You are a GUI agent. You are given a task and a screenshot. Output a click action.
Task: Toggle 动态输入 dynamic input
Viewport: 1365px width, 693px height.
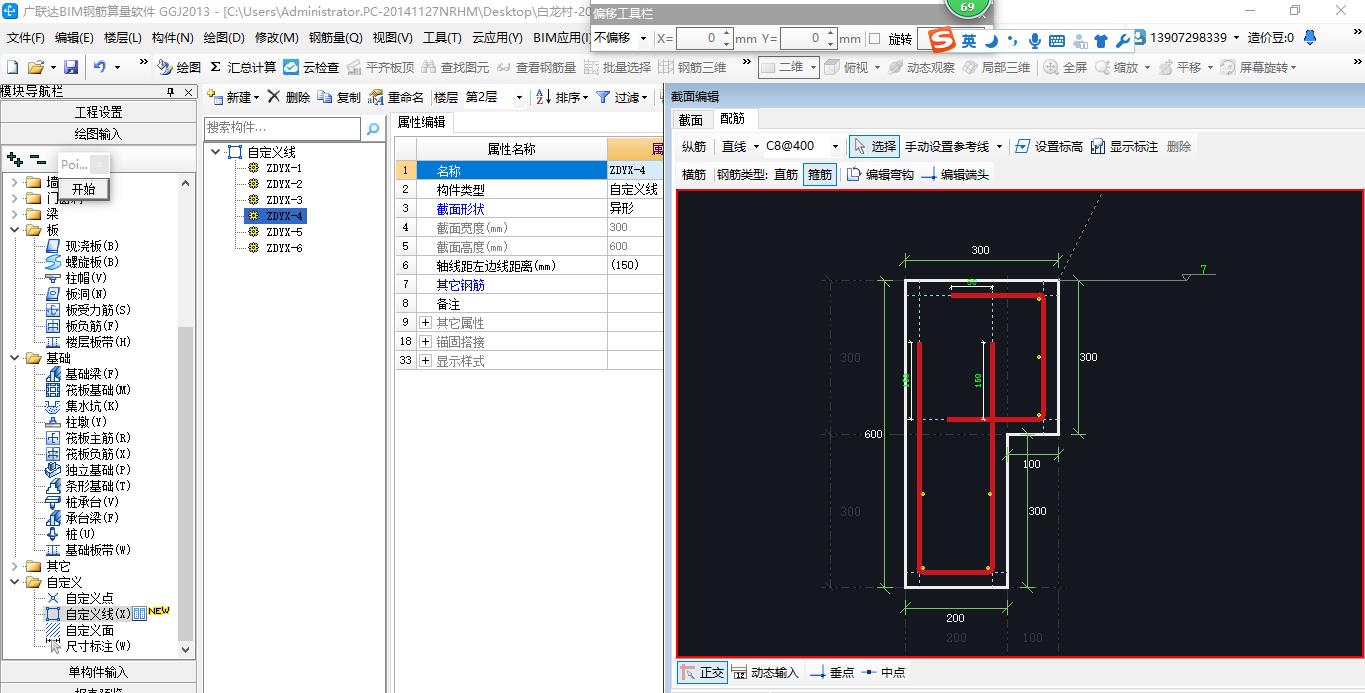765,672
